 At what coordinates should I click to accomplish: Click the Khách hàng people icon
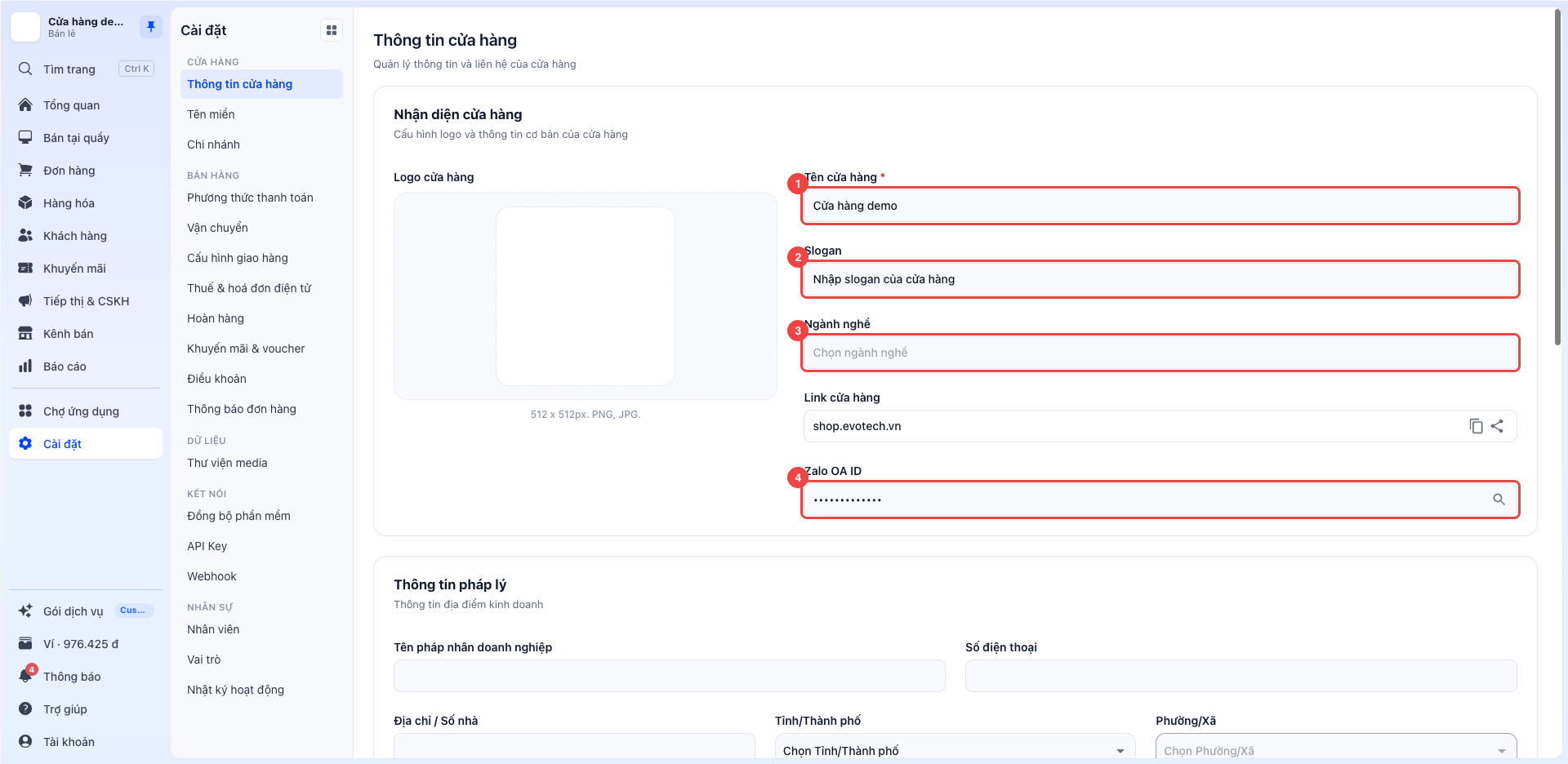pyautogui.click(x=25, y=235)
